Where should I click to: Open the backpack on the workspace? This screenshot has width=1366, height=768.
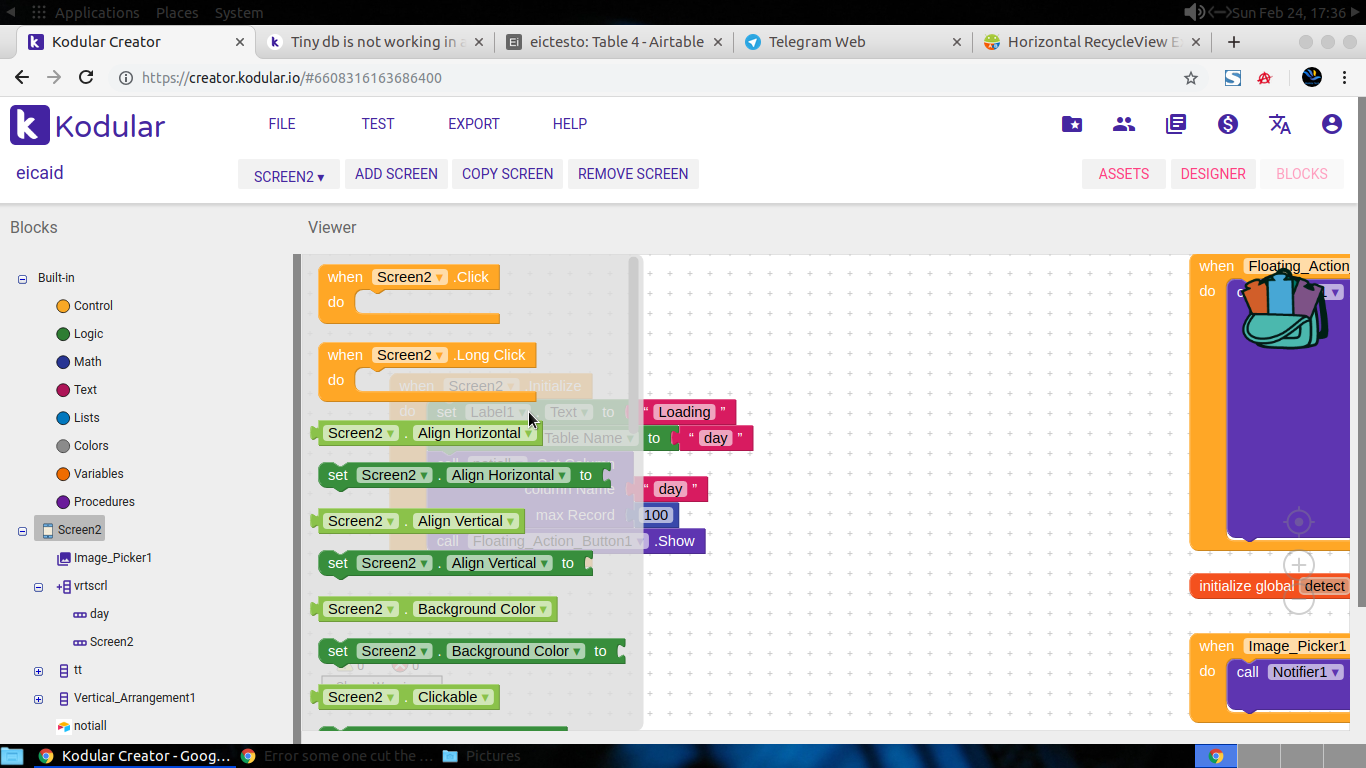pos(1286,310)
